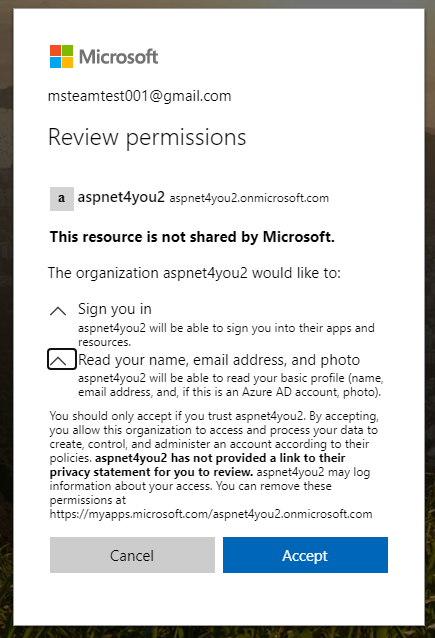Viewport: 435px width, 638px height.
Task: Click the msteamtest001@gmail.com account text
Action: (x=140, y=96)
